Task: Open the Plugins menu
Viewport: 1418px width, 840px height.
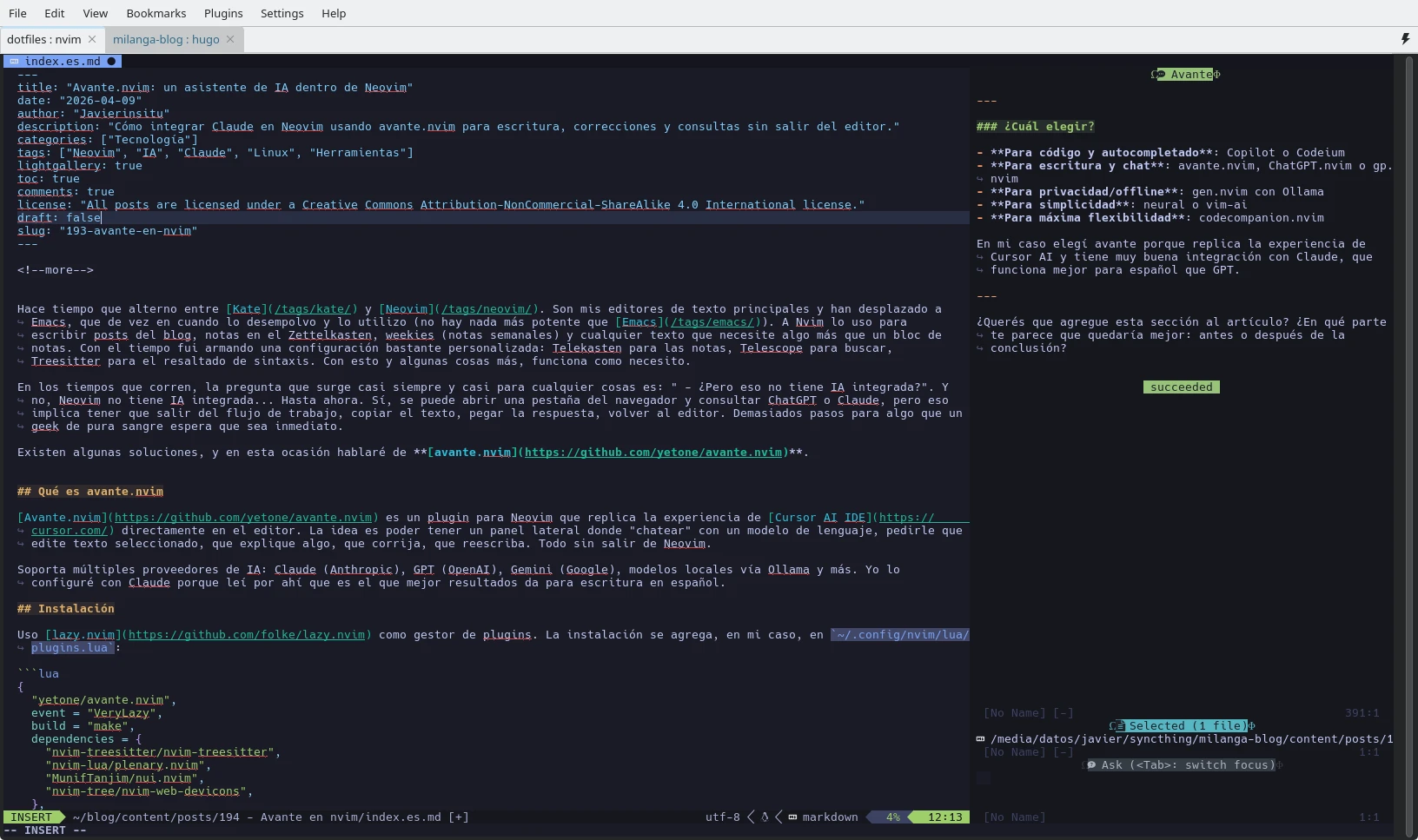Action: click(x=223, y=13)
